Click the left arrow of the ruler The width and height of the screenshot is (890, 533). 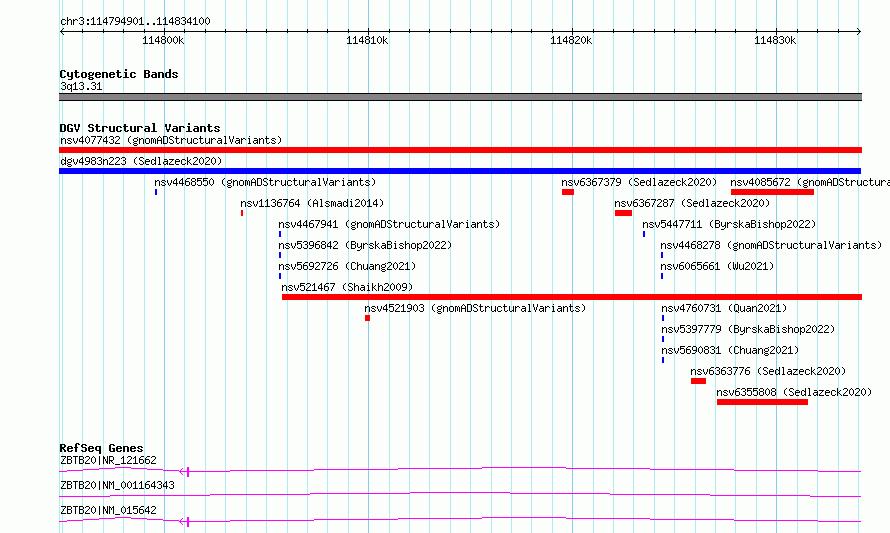tap(62, 31)
